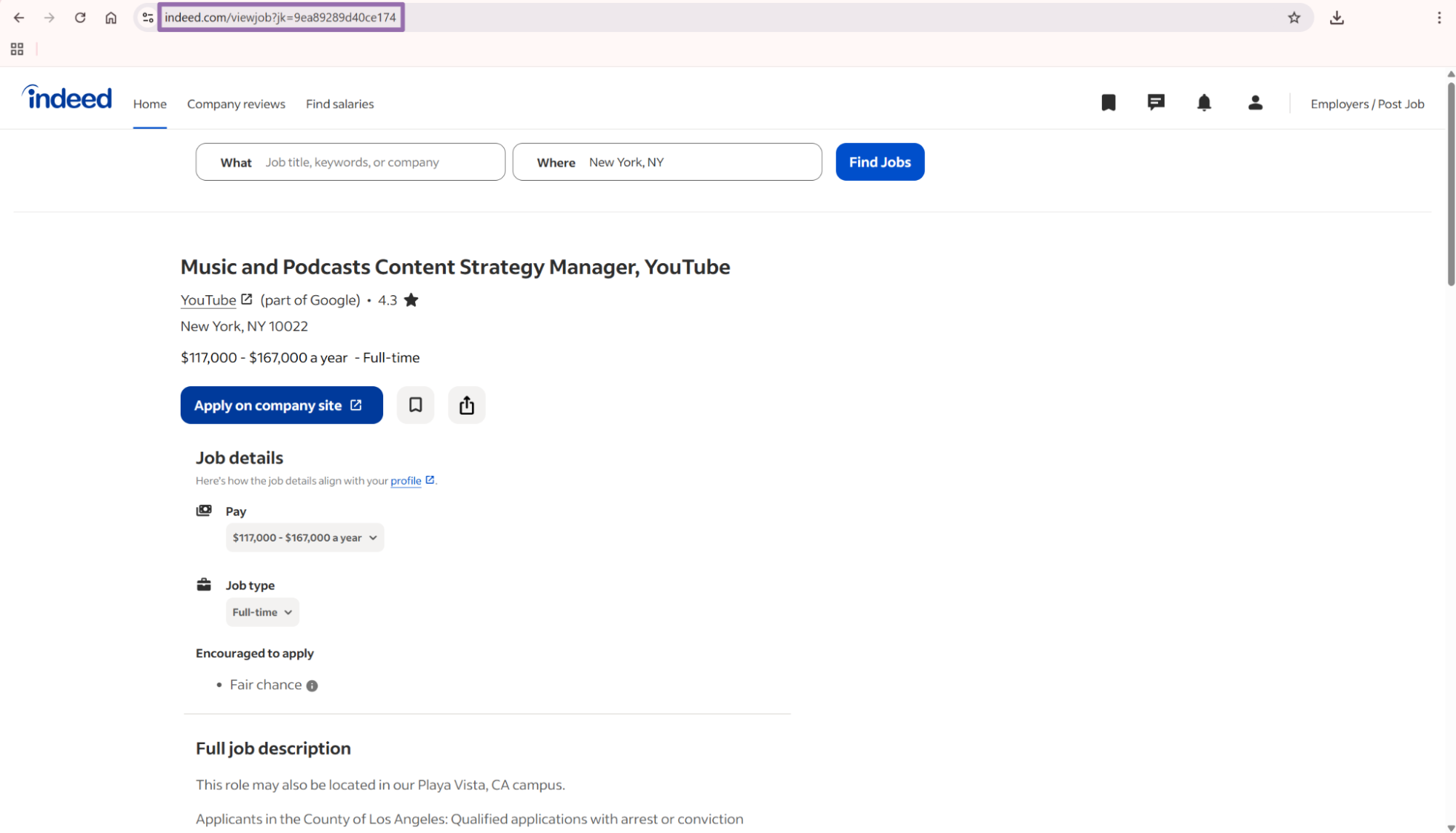Click the job title heading

tap(455, 267)
